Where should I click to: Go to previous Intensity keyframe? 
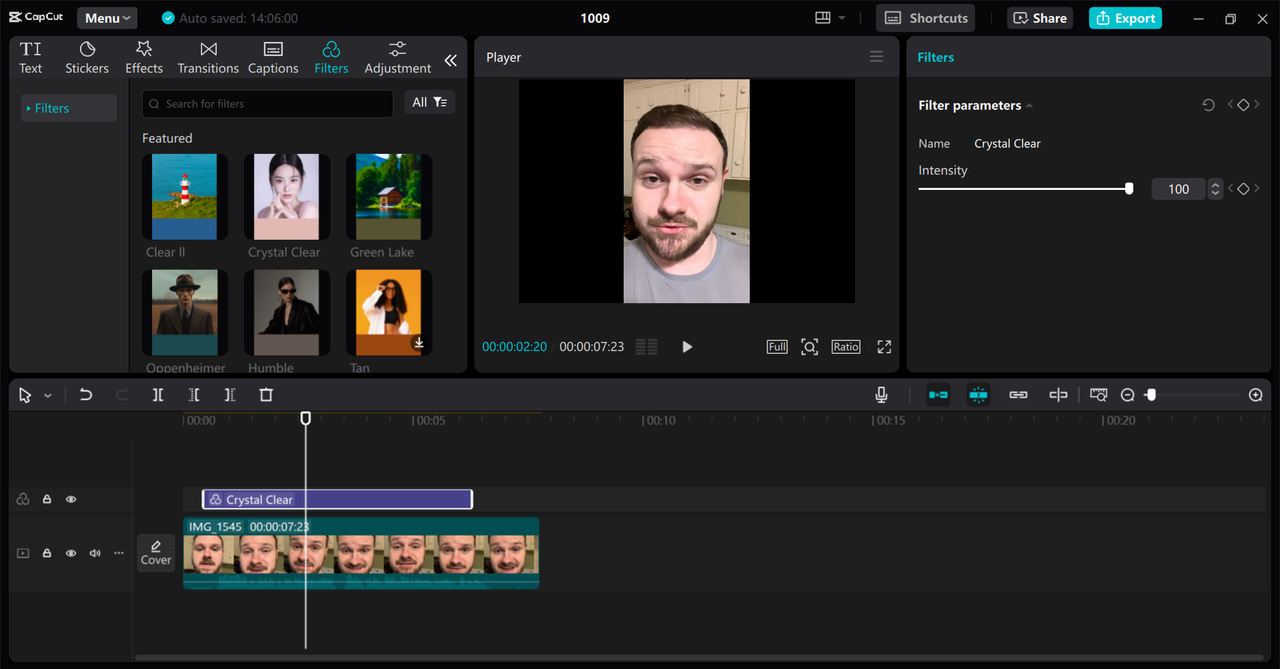[1231, 189]
